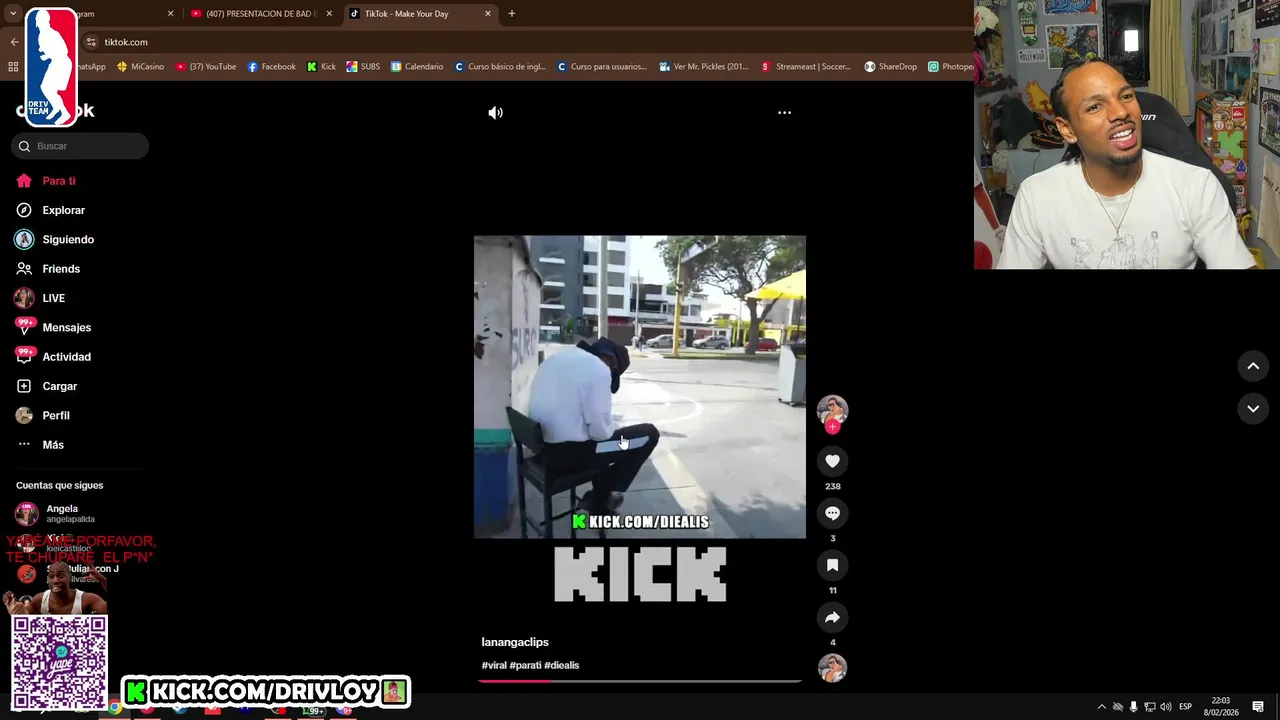Viewport: 1280px width, 720px height.
Task: Switch ESP input language
Action: 1186,707
